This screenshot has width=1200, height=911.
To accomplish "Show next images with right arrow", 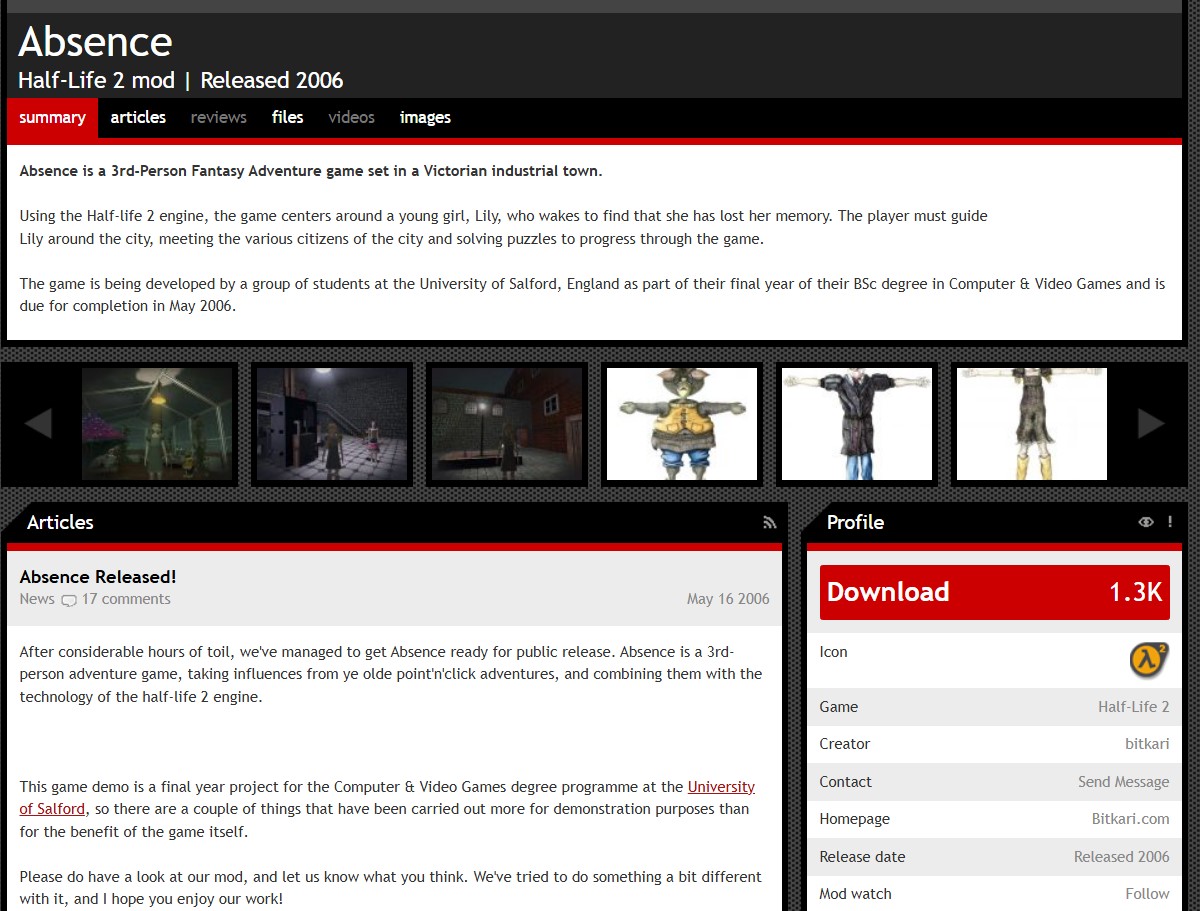I will click(x=1152, y=424).
